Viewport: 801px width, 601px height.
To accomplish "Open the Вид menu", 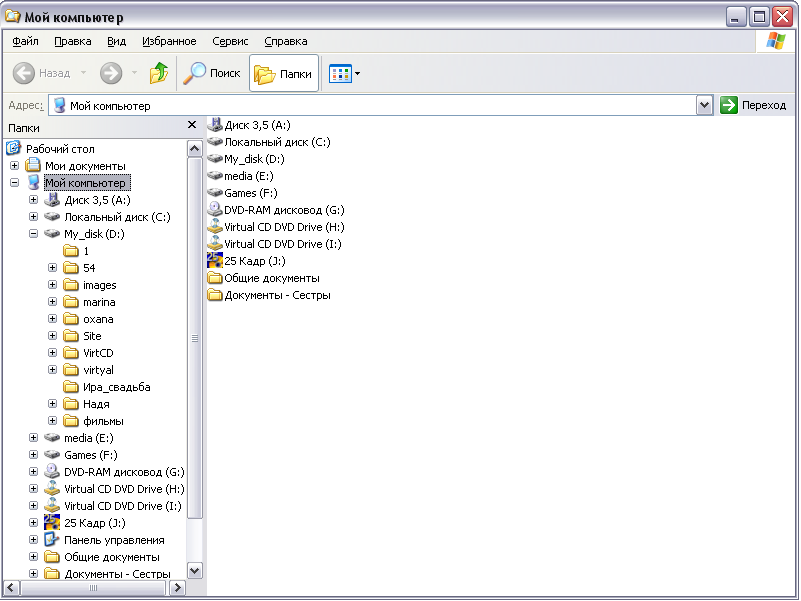I will click(116, 41).
